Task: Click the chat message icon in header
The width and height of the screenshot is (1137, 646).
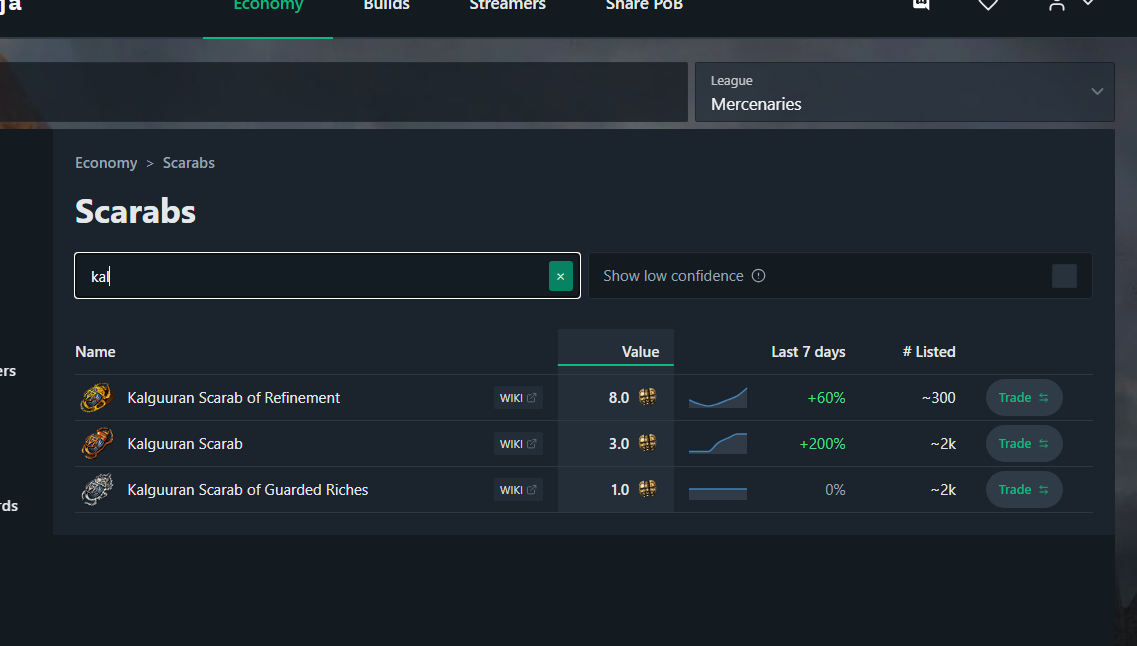Action: click(921, 4)
